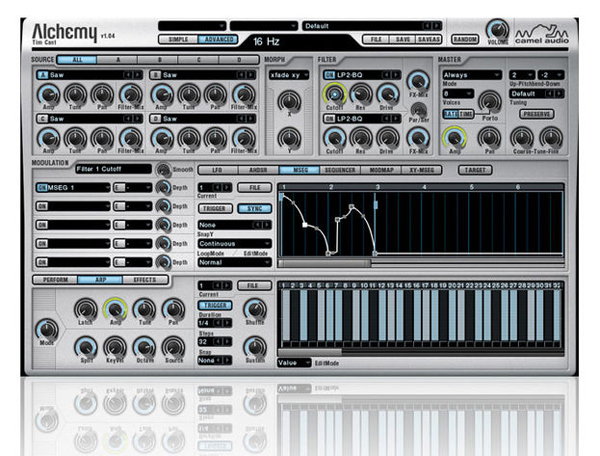Screen dimensions: 600x456
Task: Click the Porto knob in Master
Action: pyautogui.click(x=489, y=100)
